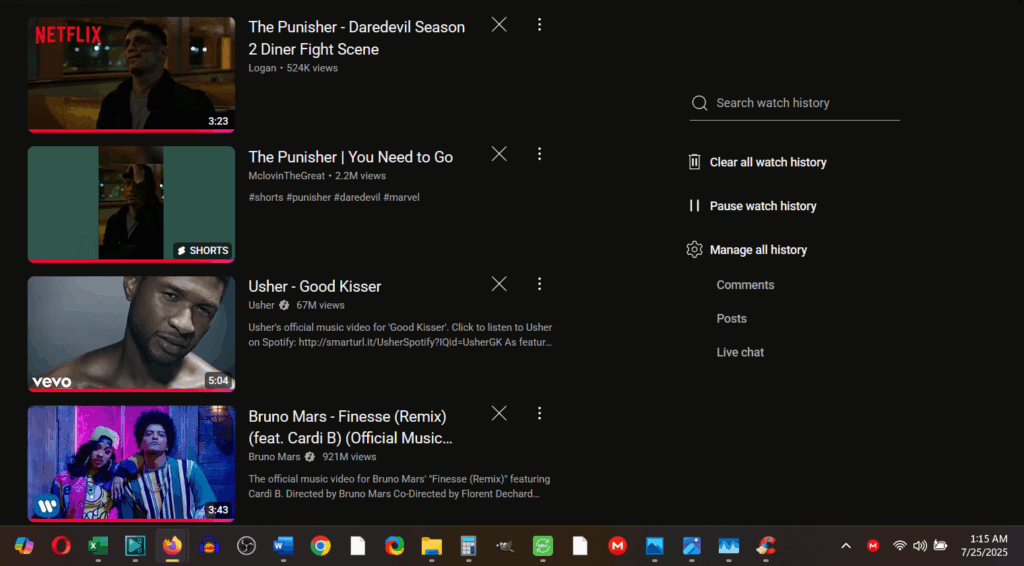
Task: Remove Bruno Mars Finesse Remix from history
Action: tap(499, 413)
